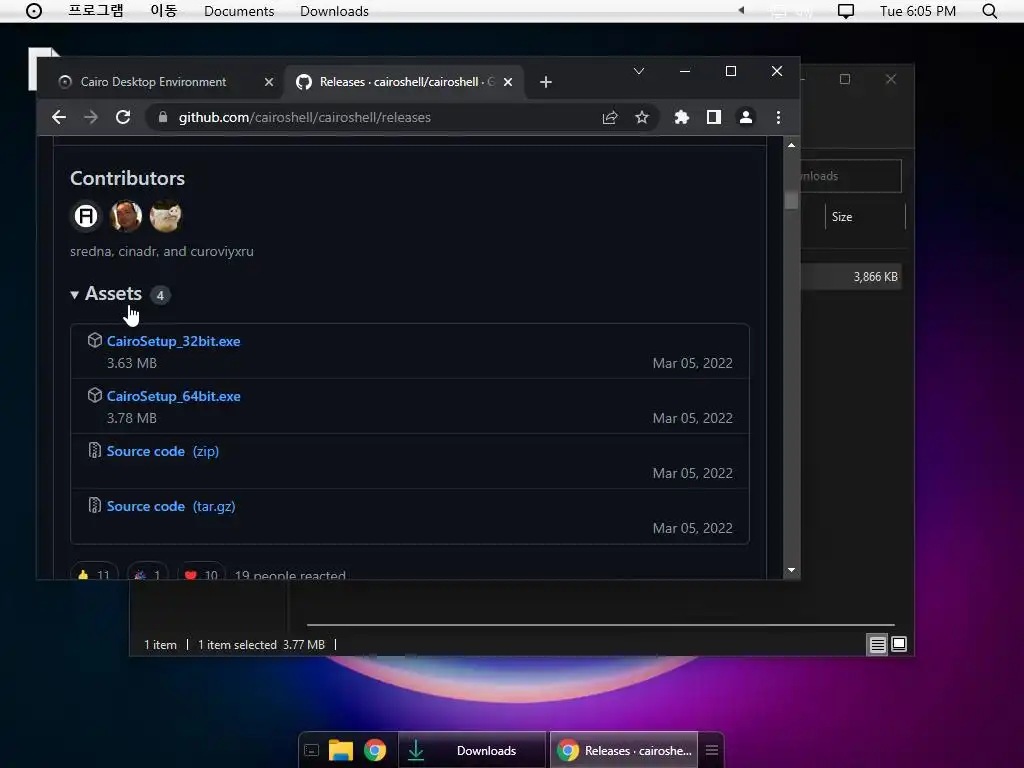The width and height of the screenshot is (1024, 768).
Task: Open the Chrome profile icon
Action: 746,118
